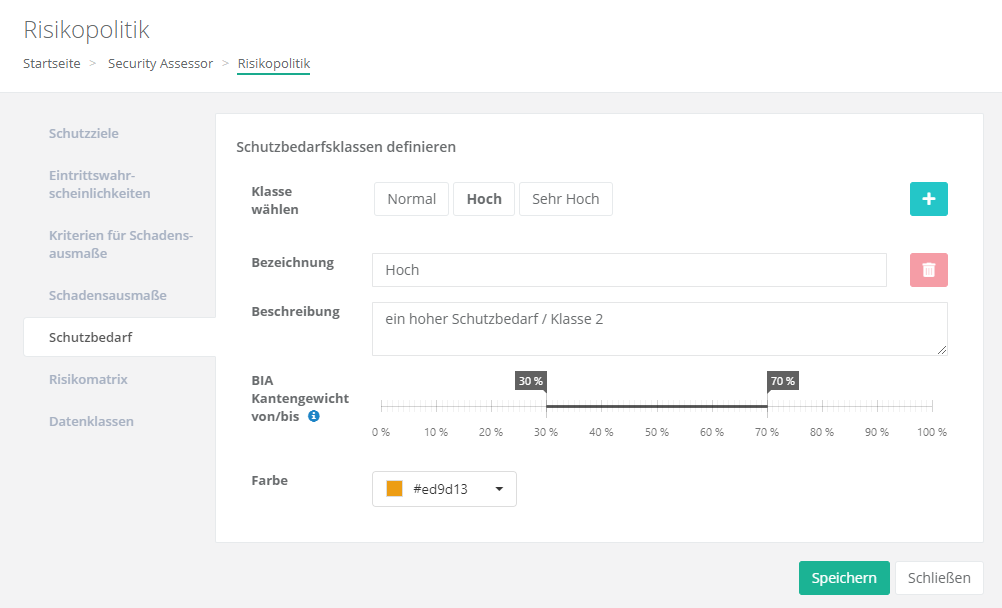Select the Sehr Hoch class toggle
The height and width of the screenshot is (608, 1002).
(x=565, y=199)
